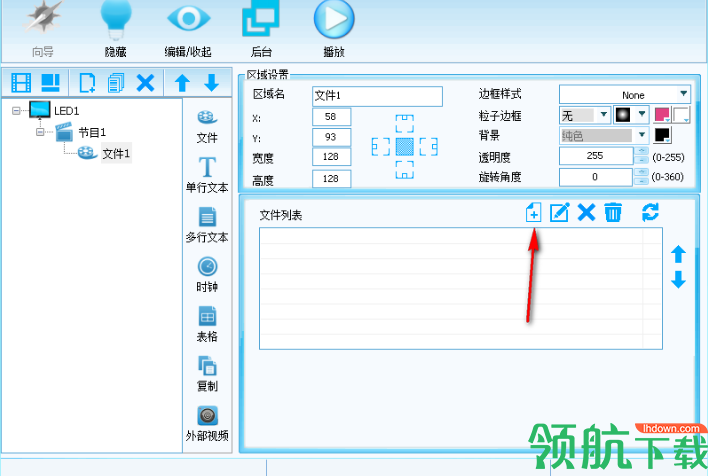Add a 时钟 clock region
This screenshot has width=708, height=476.
(207, 275)
